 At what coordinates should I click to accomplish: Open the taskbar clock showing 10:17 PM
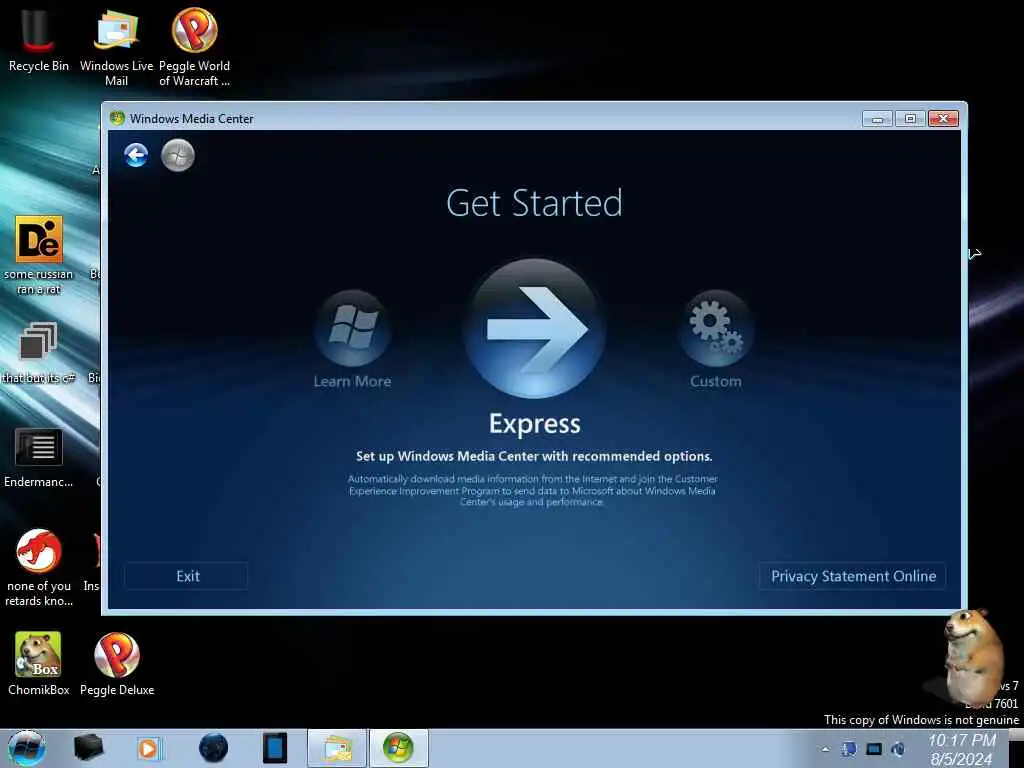point(961,750)
